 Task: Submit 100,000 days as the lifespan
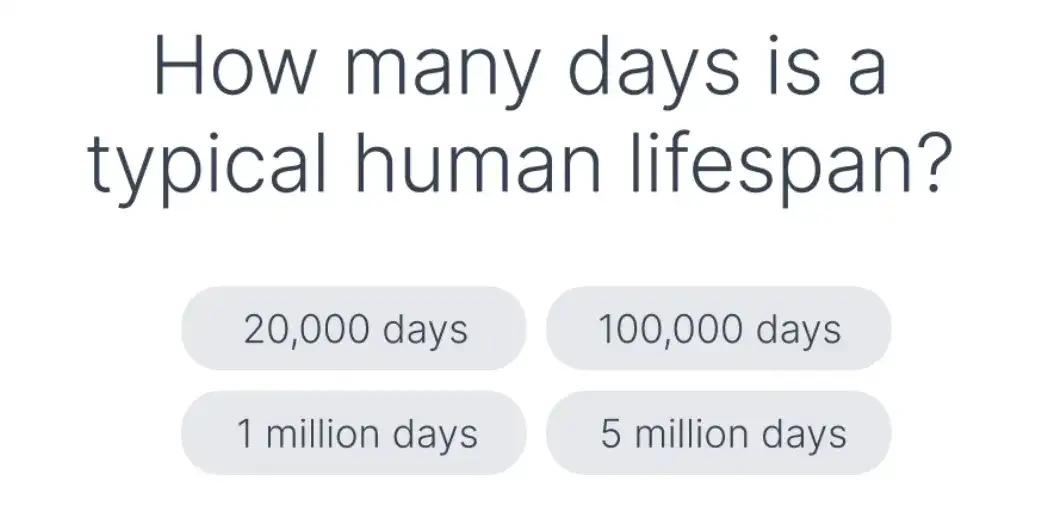[x=718, y=329]
